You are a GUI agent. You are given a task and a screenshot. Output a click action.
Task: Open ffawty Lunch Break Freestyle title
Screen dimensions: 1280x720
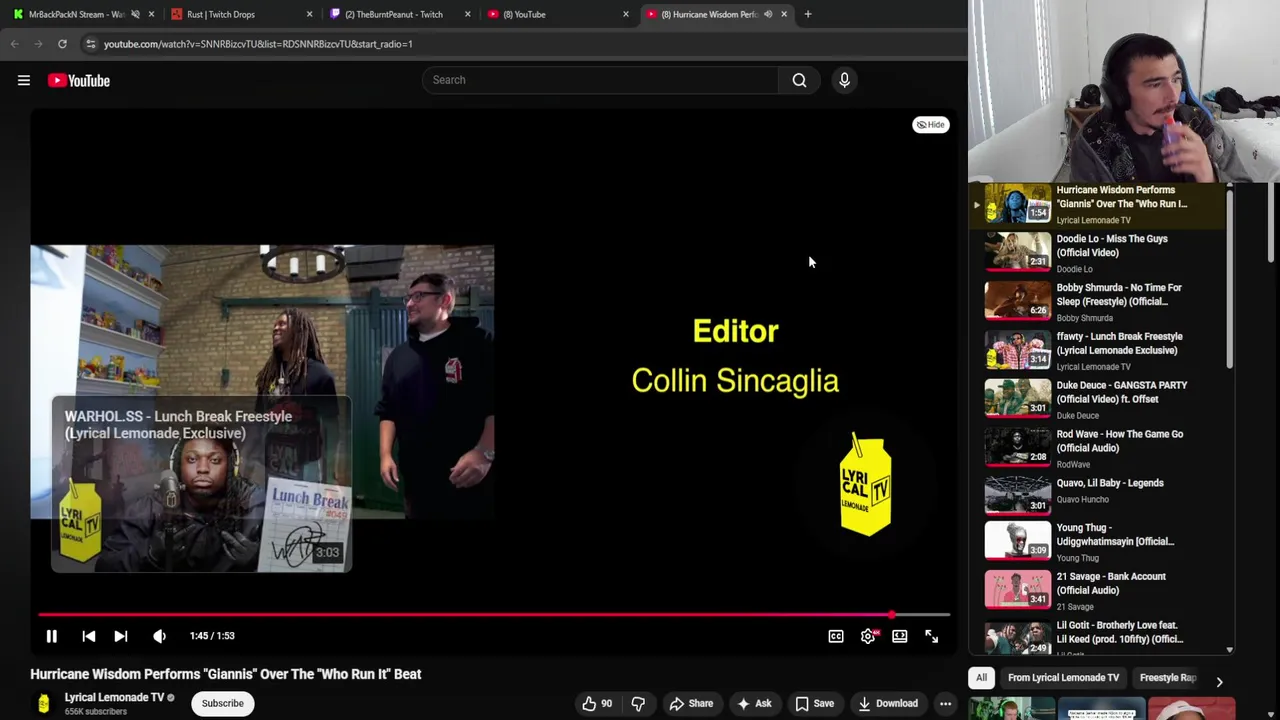pos(1119,343)
